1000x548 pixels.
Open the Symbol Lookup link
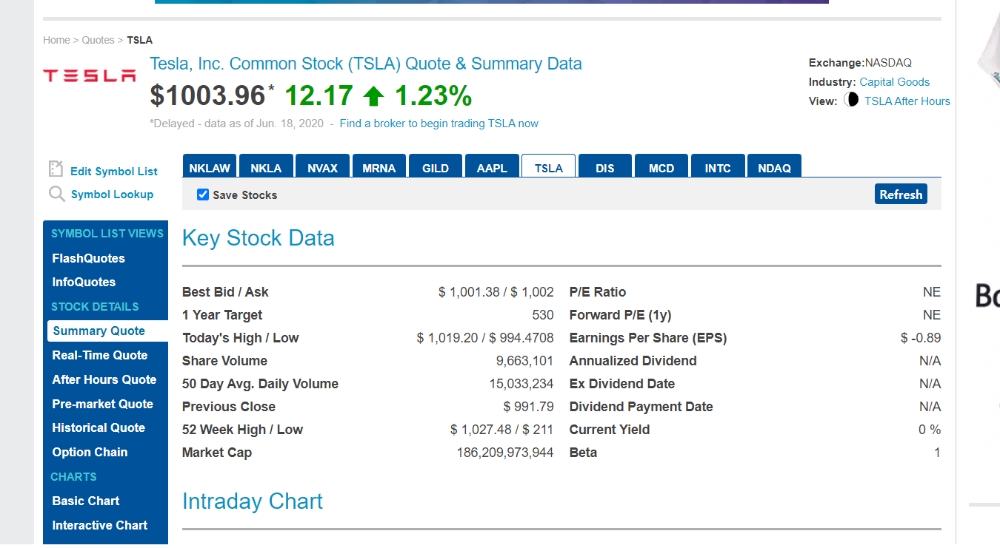(112, 194)
